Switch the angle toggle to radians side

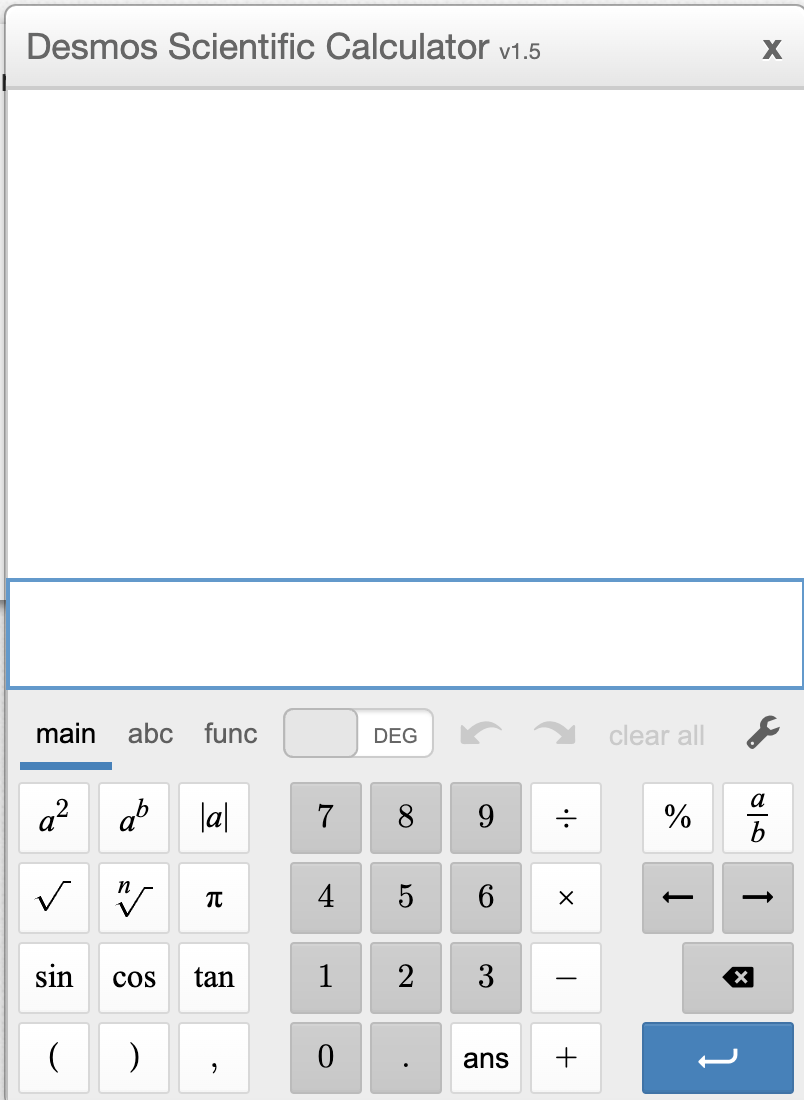point(321,733)
